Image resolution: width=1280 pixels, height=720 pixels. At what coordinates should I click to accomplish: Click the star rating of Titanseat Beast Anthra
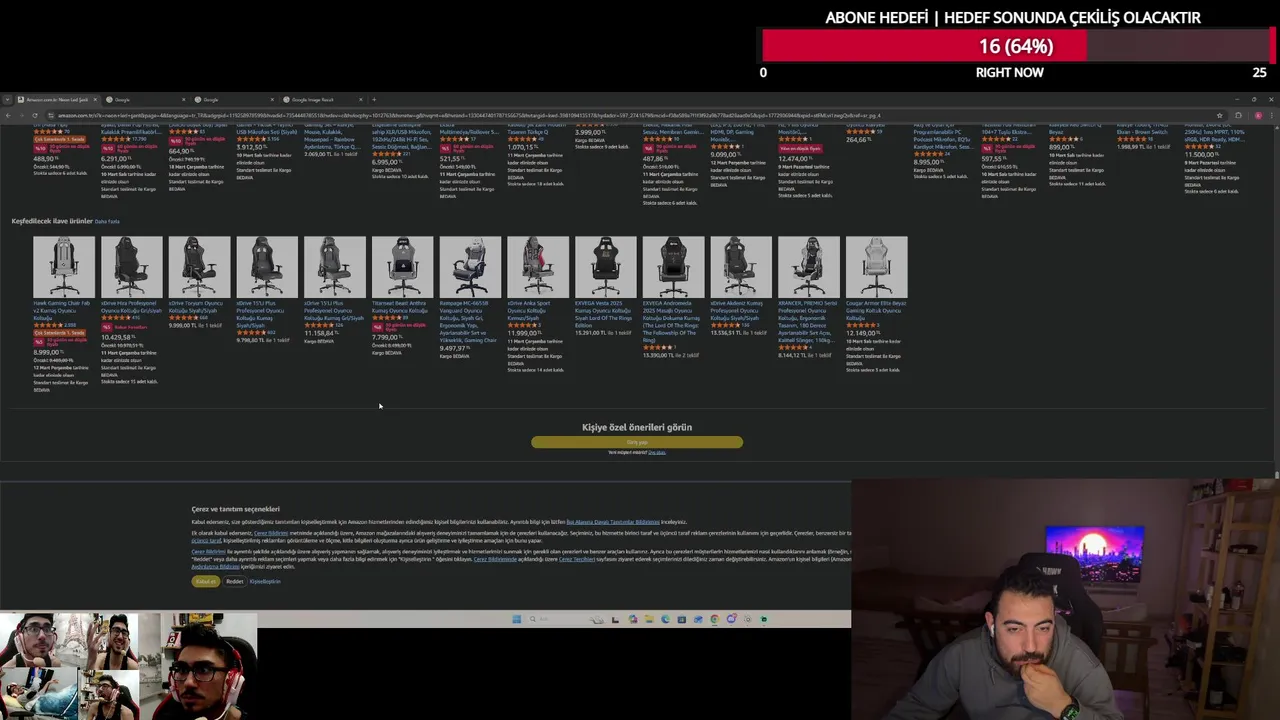tap(387, 318)
